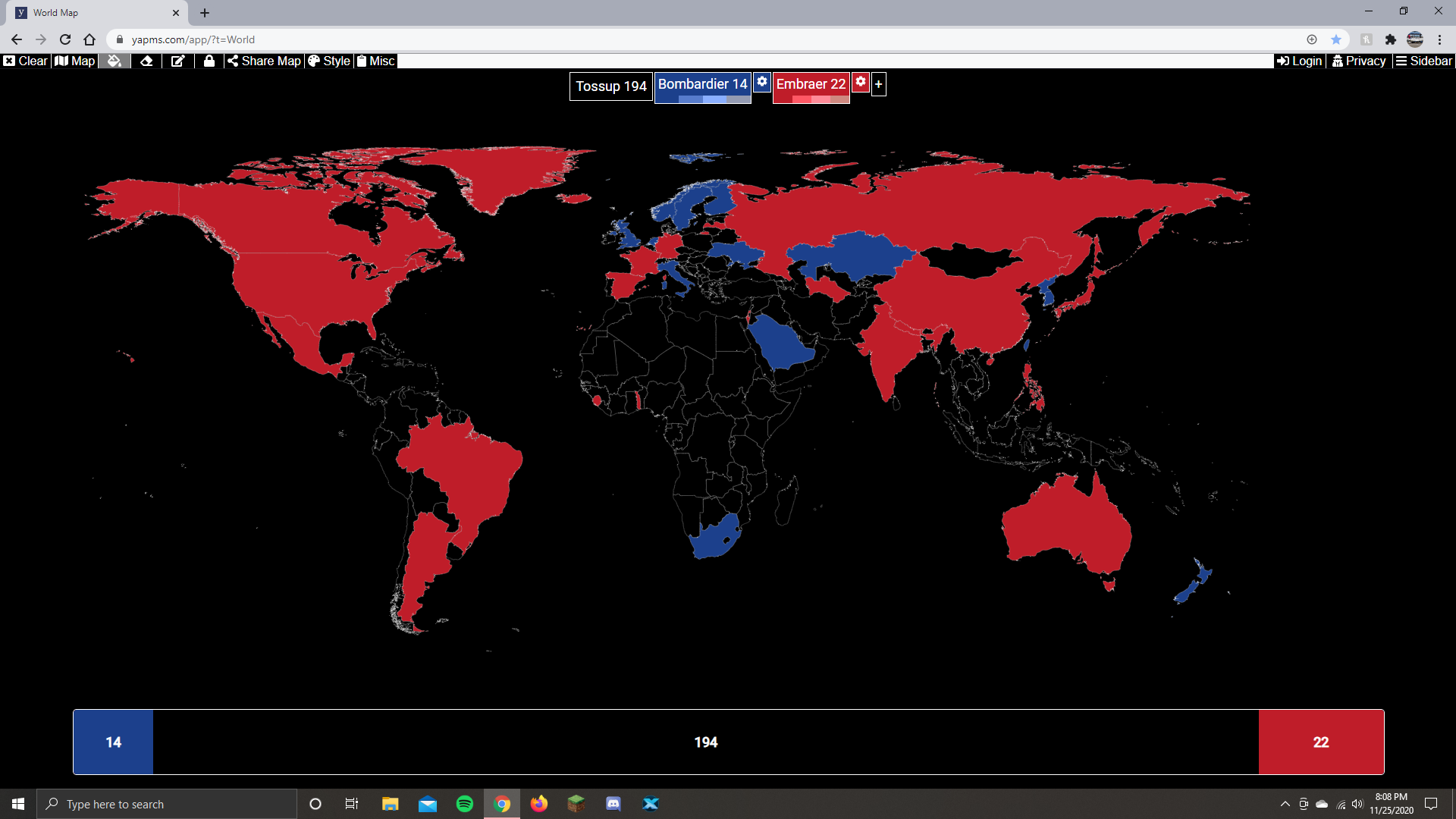Open Share Map option

click(264, 61)
